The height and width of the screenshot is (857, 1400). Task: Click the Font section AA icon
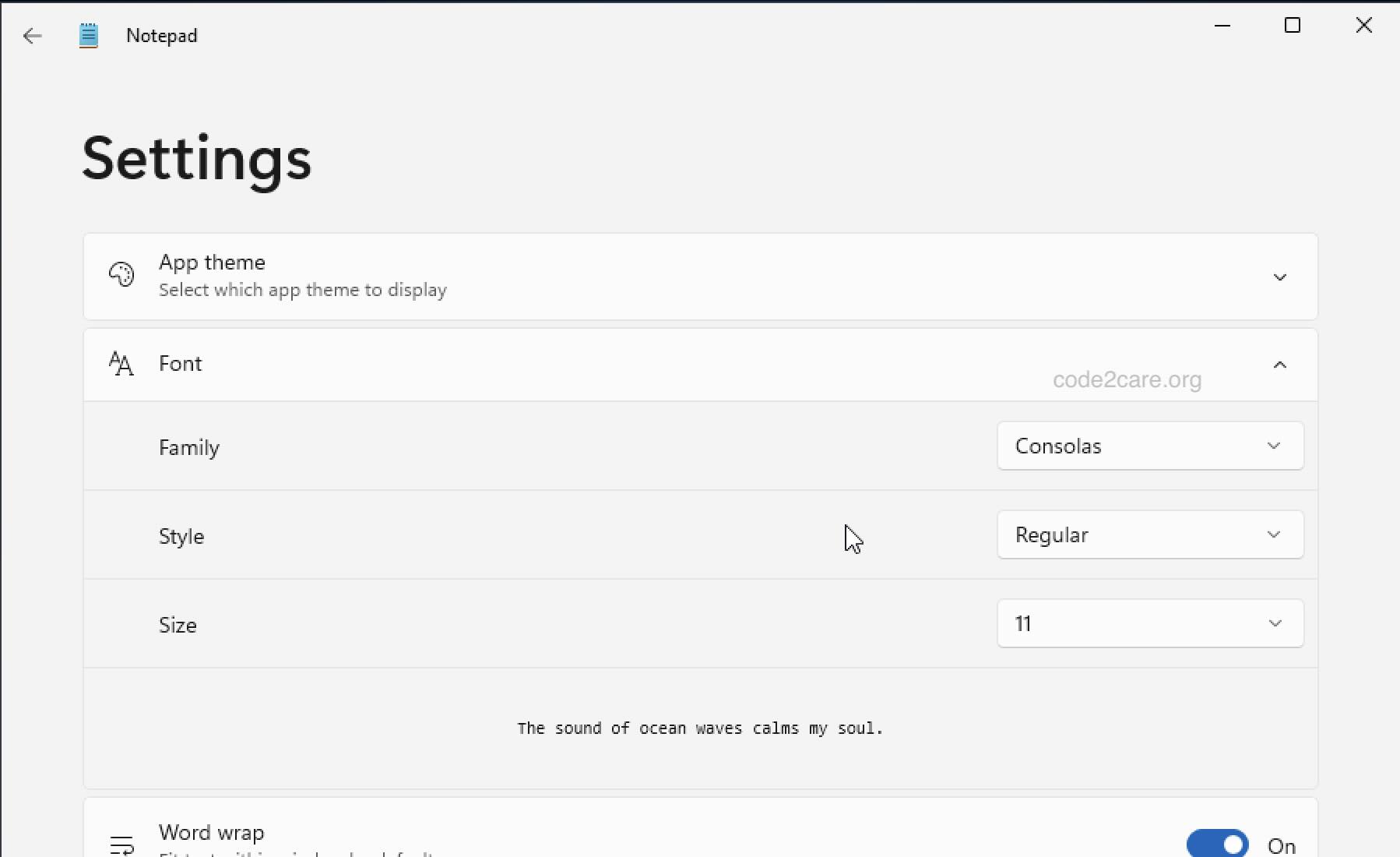121,363
